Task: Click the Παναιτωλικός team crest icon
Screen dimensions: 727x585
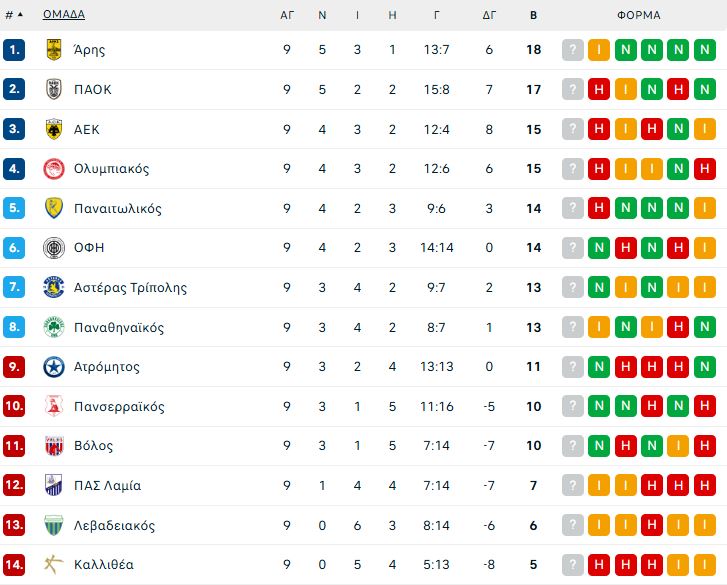Action: tap(54, 208)
